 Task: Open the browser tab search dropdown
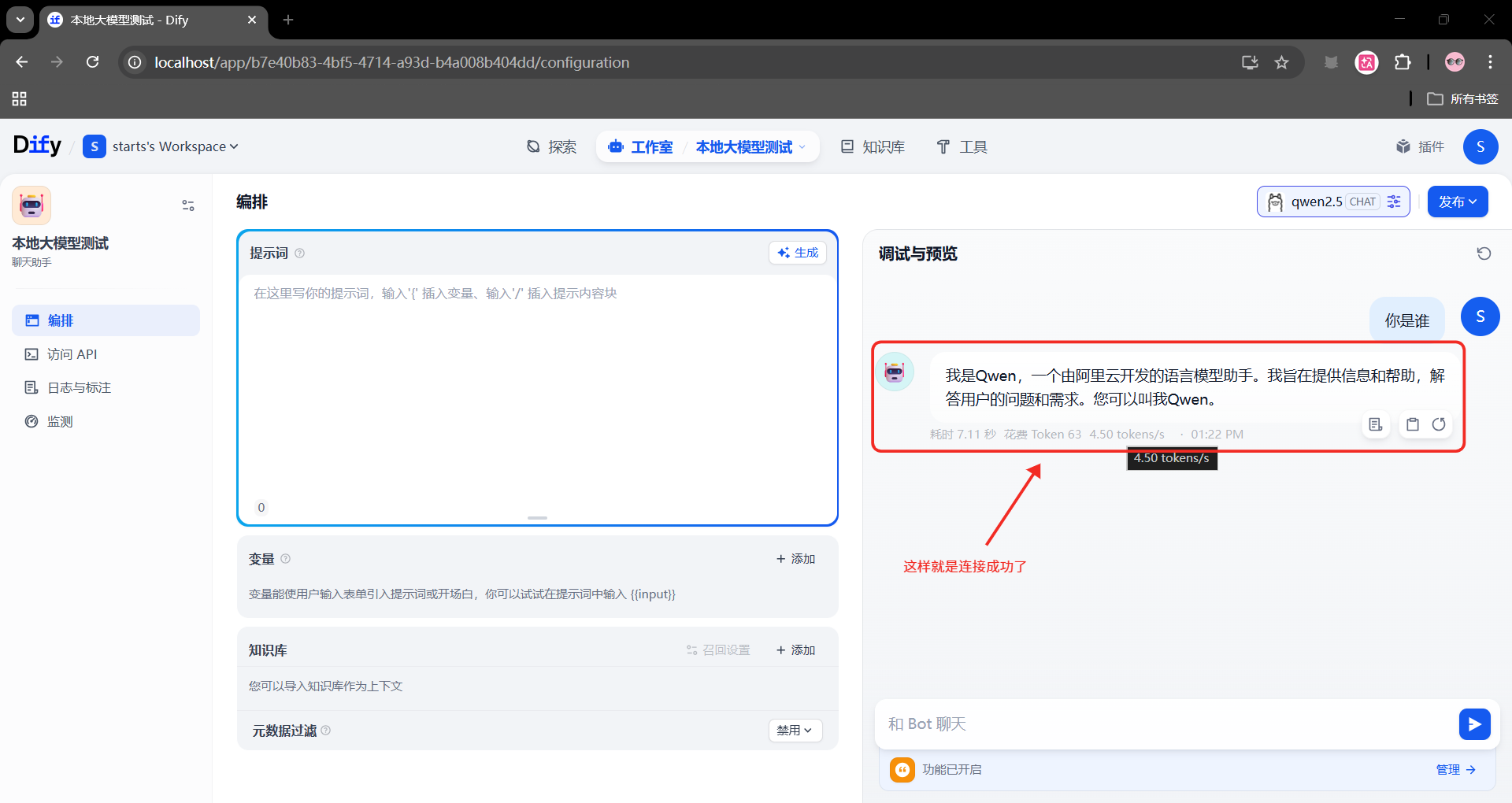[20, 20]
